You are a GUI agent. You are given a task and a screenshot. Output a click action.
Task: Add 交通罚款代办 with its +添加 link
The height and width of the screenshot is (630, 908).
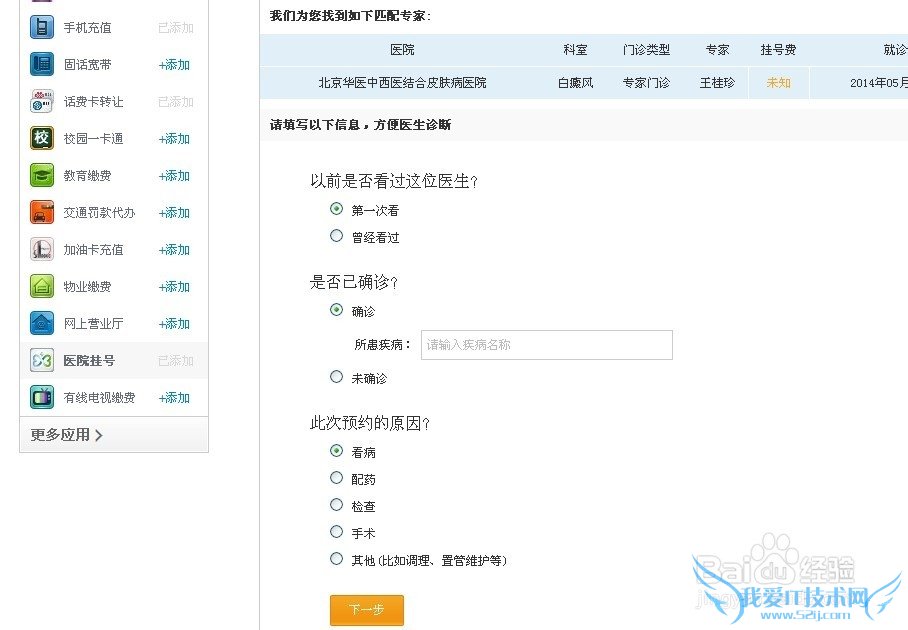tap(174, 213)
